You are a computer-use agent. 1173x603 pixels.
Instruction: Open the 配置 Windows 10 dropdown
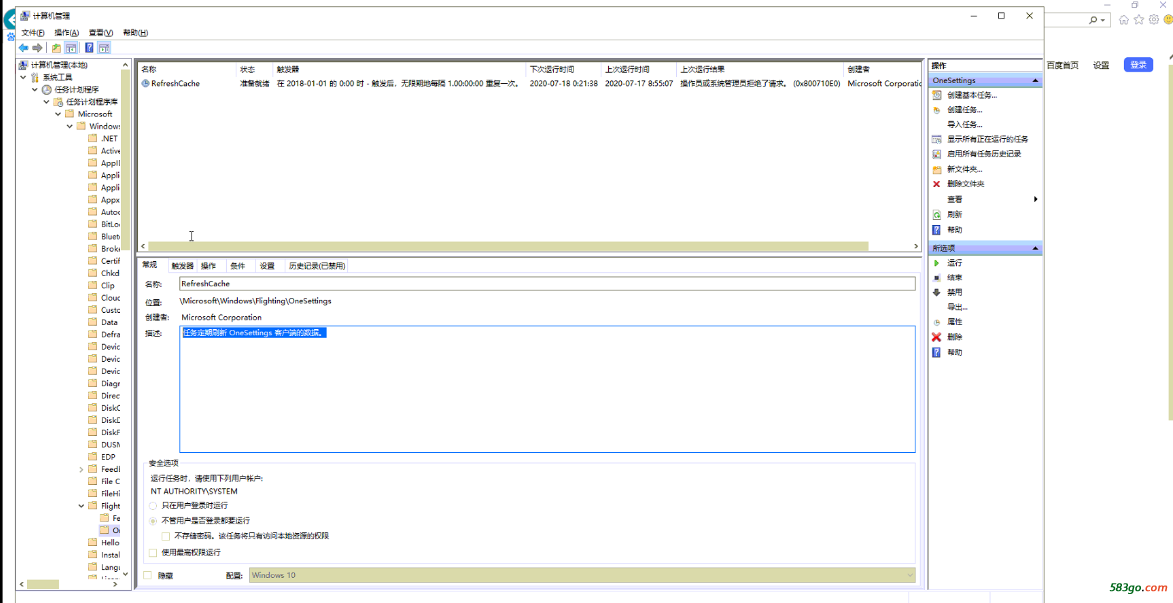tap(581, 575)
